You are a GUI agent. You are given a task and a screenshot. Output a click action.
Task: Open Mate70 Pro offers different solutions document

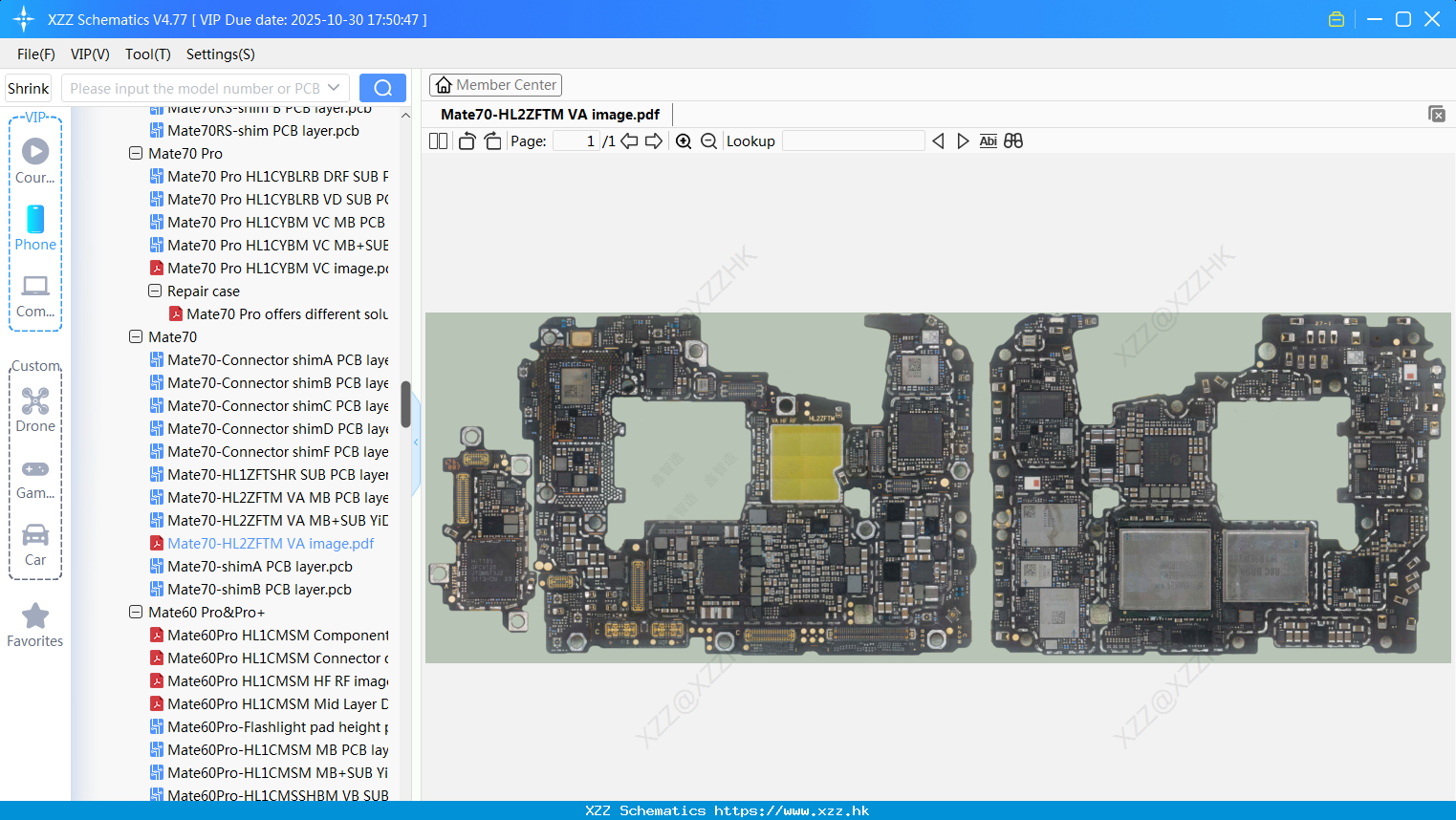(278, 314)
